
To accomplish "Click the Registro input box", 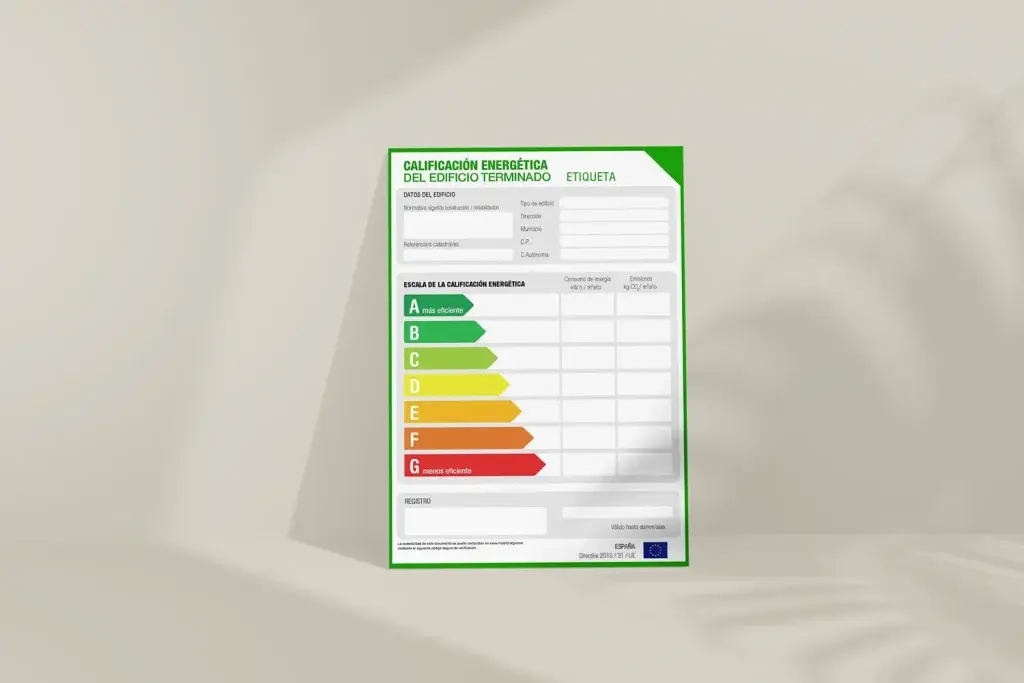I will (x=475, y=521).
